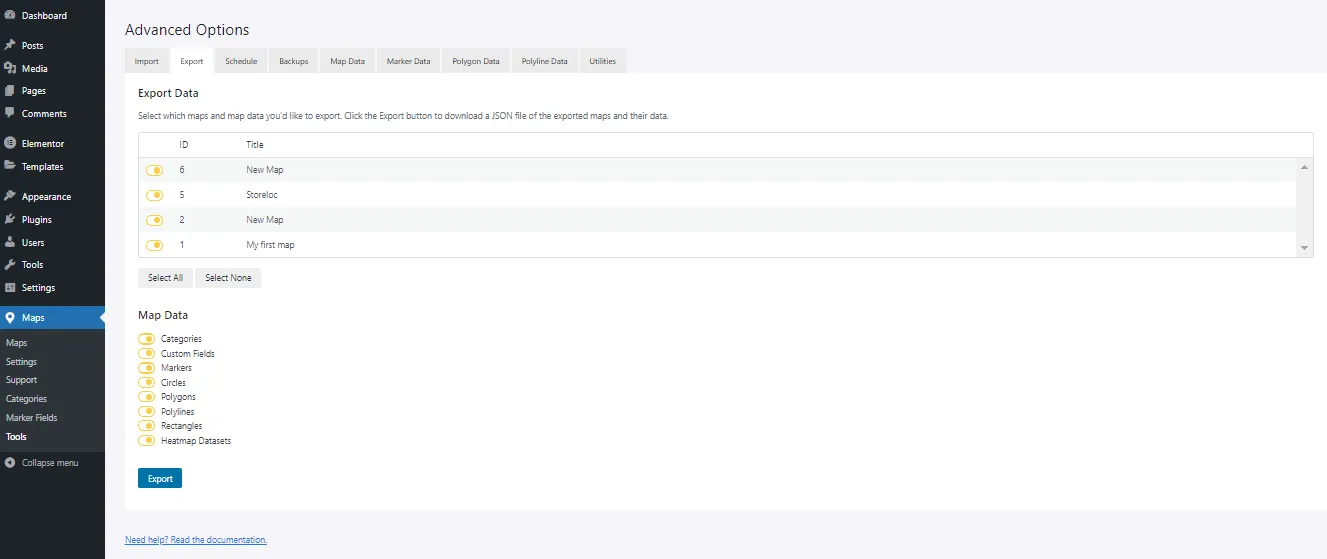The image size is (1327, 559).
Task: Disable the Markers map data toggle
Action: click(x=146, y=368)
